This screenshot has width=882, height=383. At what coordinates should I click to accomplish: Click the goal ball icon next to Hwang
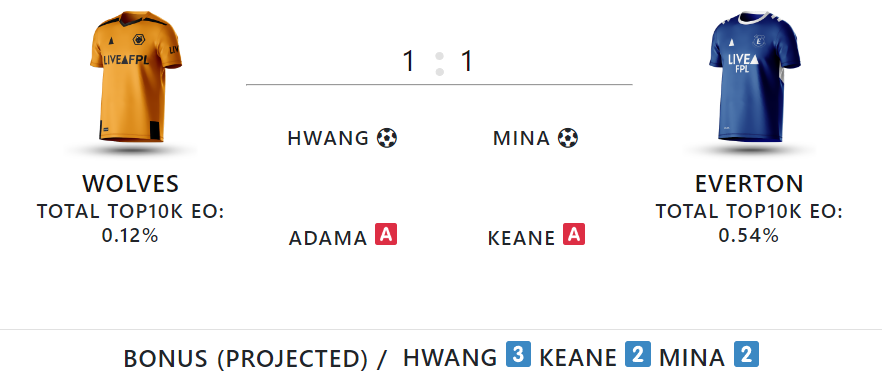[x=387, y=138]
